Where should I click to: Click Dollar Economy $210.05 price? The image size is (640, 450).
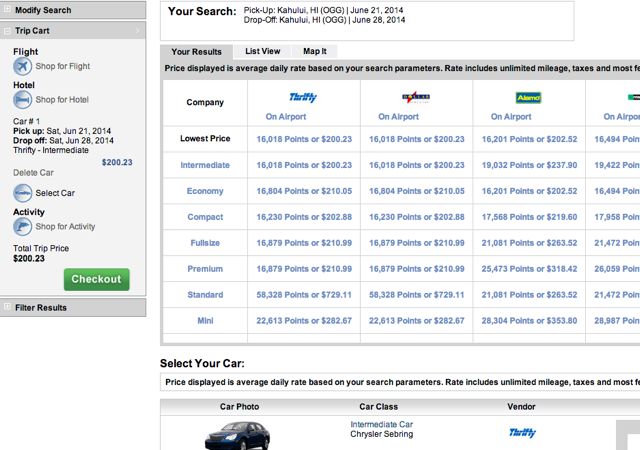(417, 191)
